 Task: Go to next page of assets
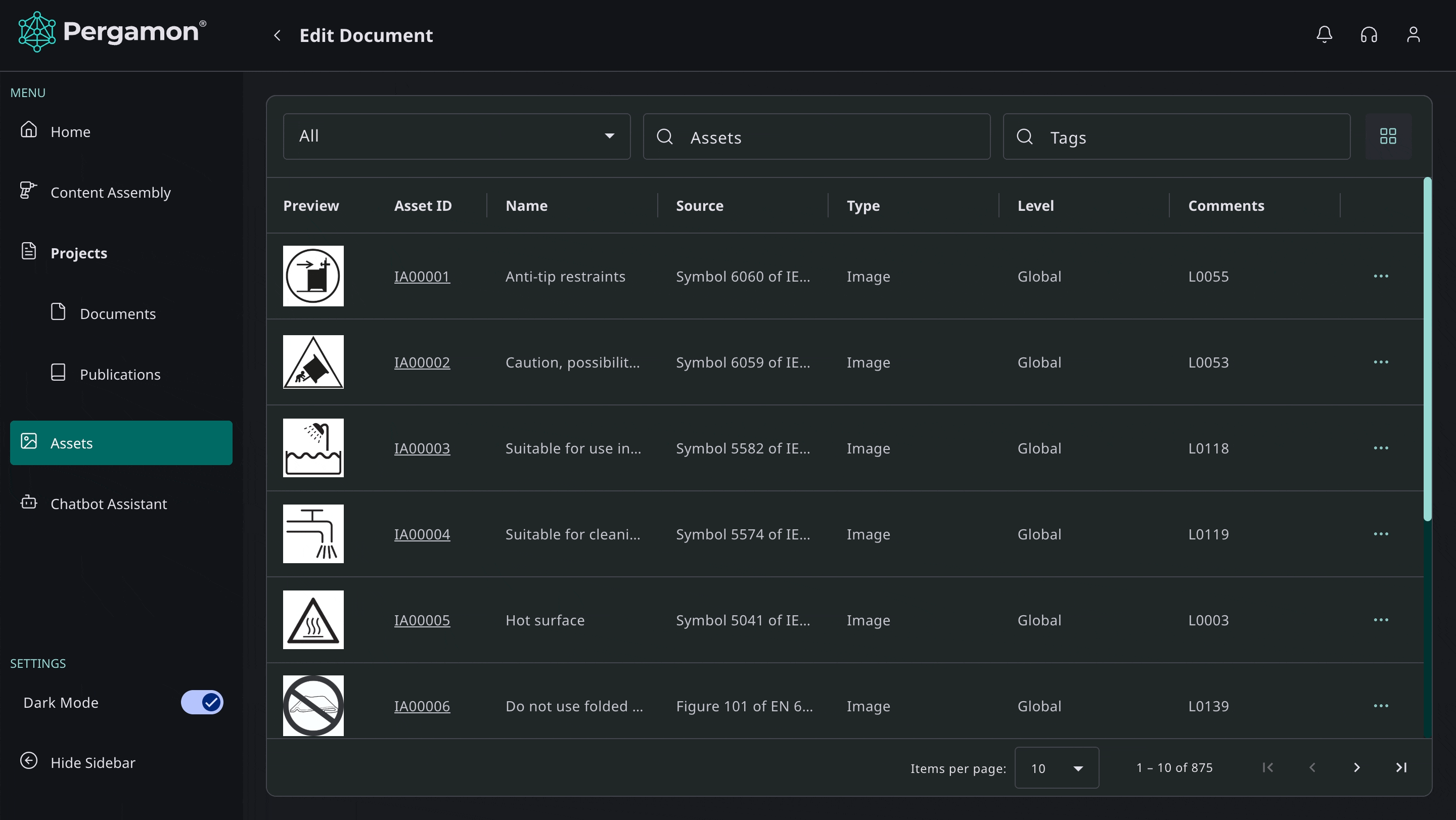click(1356, 767)
